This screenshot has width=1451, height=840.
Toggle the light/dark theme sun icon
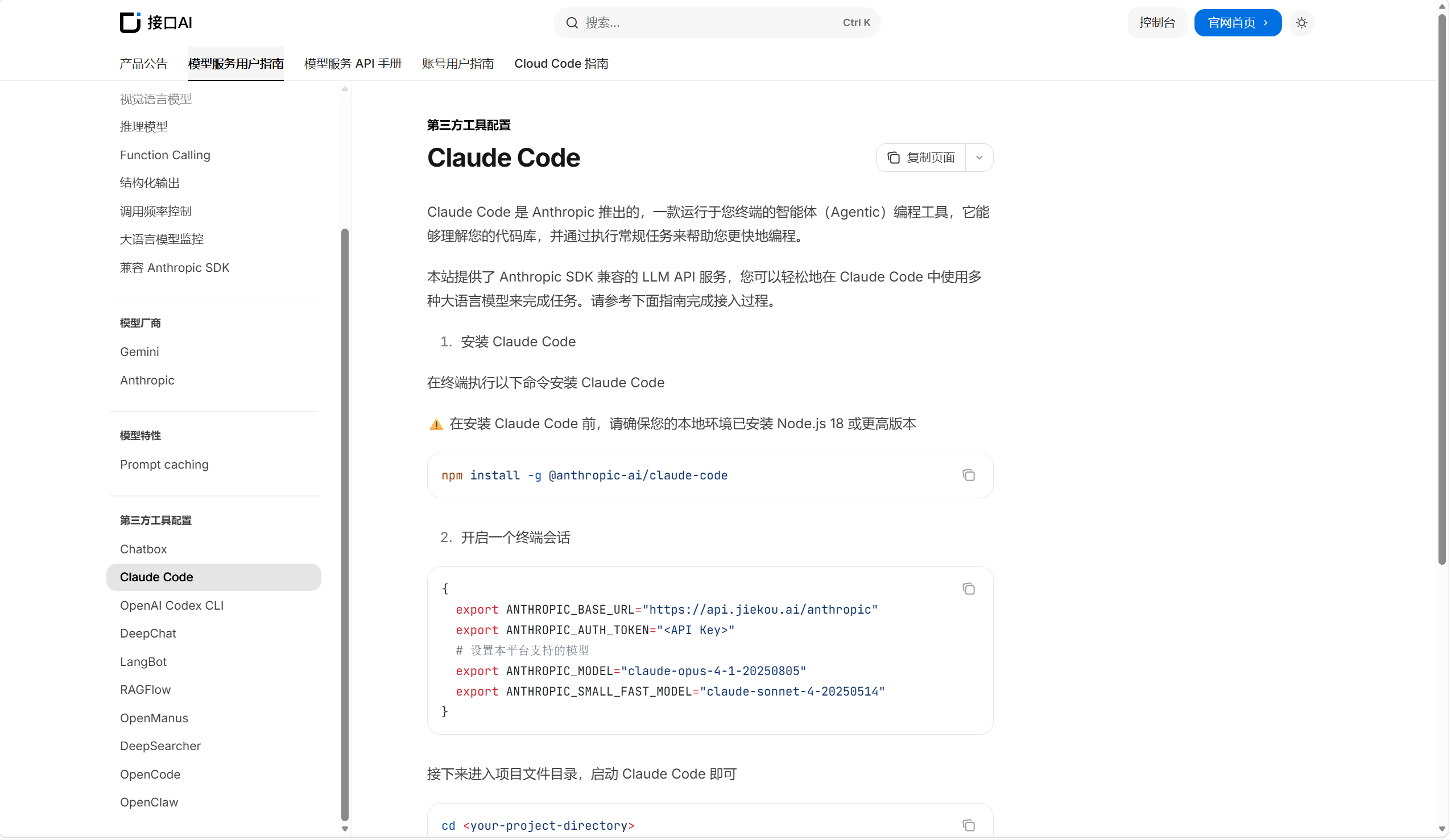pos(1303,23)
